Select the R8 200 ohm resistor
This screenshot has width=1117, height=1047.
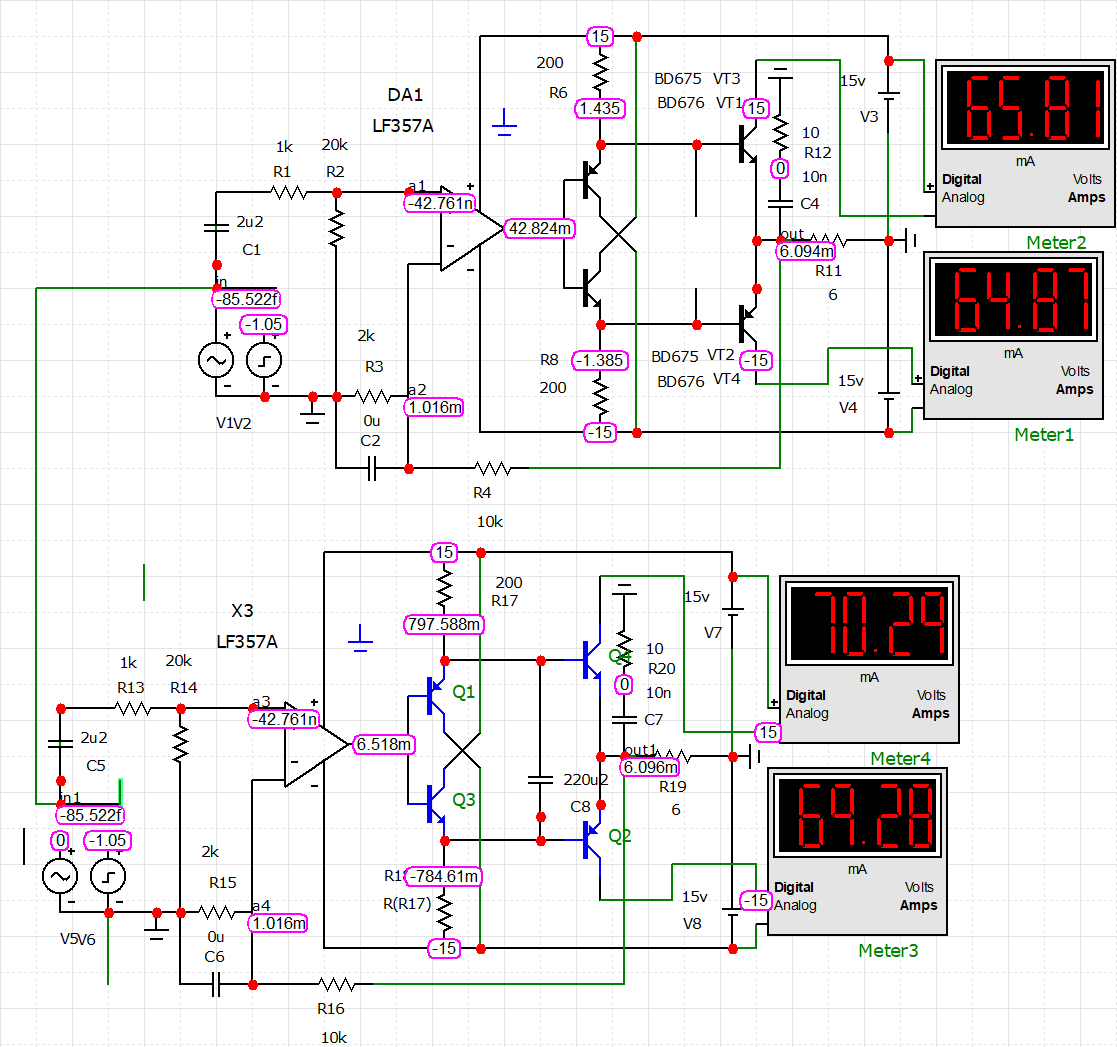[601, 395]
